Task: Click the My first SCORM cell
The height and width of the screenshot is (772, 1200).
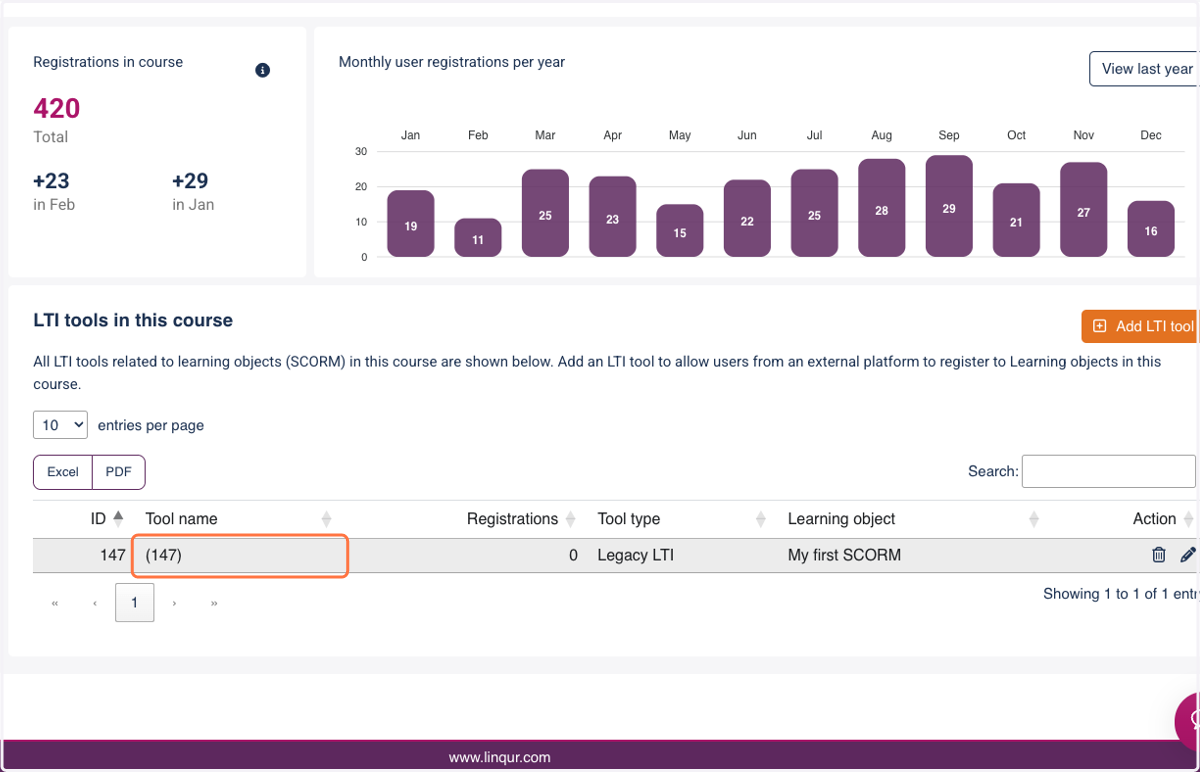Action: [844, 555]
